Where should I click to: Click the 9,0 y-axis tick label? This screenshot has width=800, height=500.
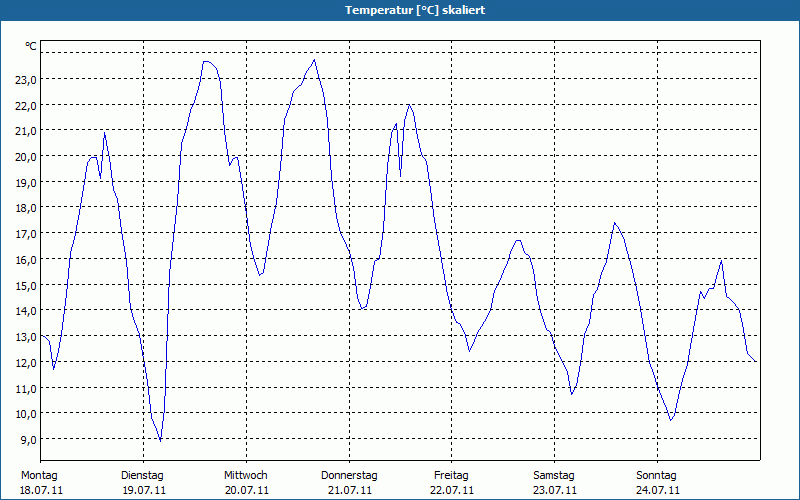coord(28,439)
